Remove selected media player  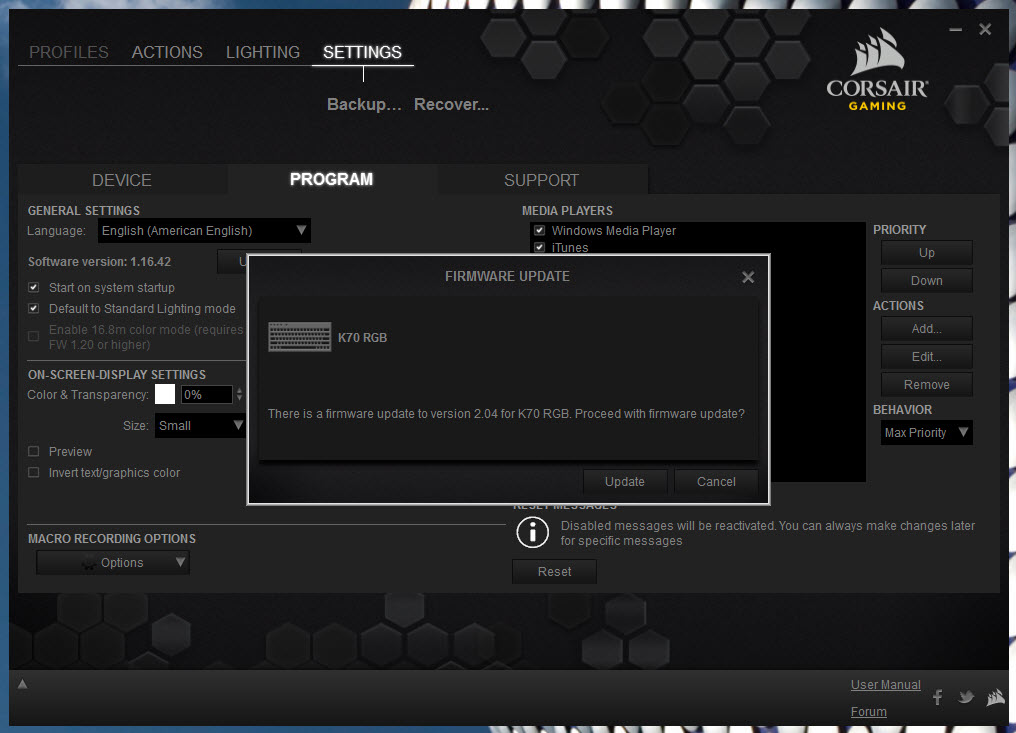[927, 384]
